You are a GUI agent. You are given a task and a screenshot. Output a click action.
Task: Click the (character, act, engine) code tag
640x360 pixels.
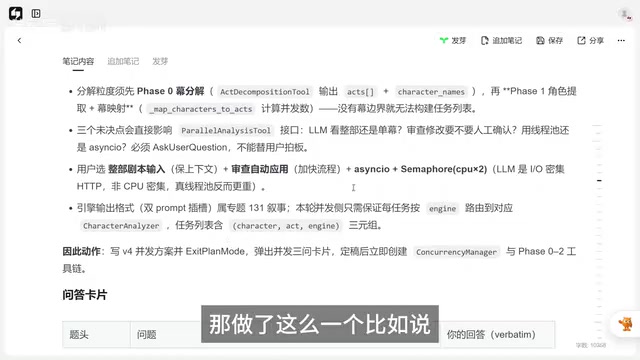tap(286, 226)
